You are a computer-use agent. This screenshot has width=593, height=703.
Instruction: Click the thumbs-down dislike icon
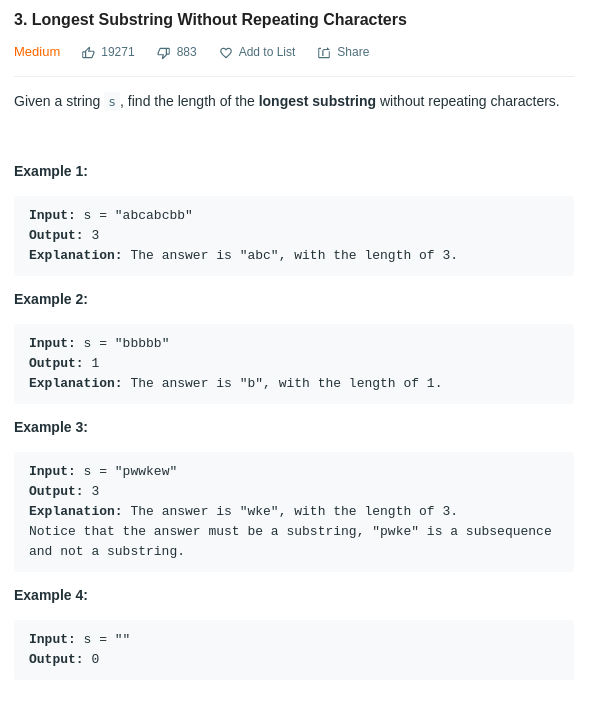(x=164, y=53)
